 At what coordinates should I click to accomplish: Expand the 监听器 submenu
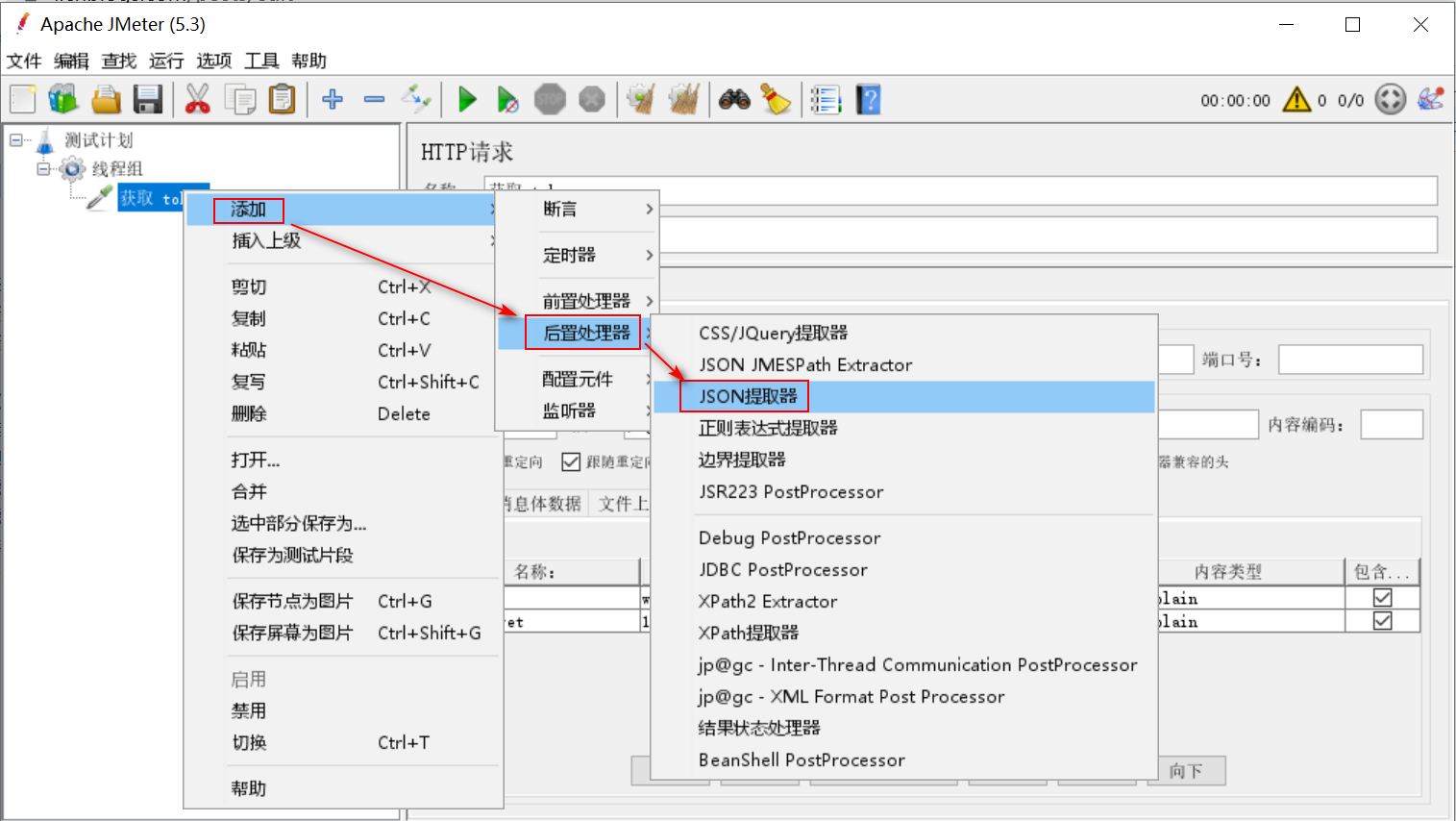point(579,410)
